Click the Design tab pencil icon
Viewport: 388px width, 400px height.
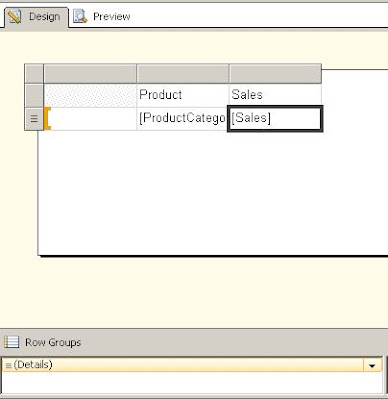pos(15,17)
